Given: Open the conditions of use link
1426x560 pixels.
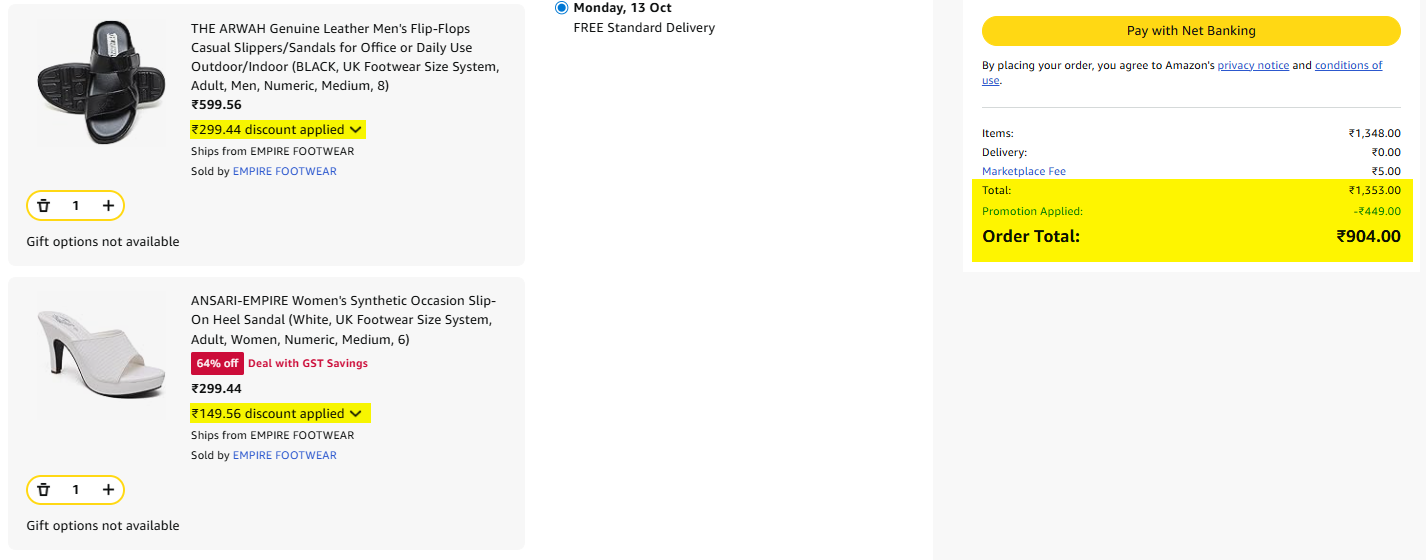Looking at the screenshot, I should pos(1348,66).
